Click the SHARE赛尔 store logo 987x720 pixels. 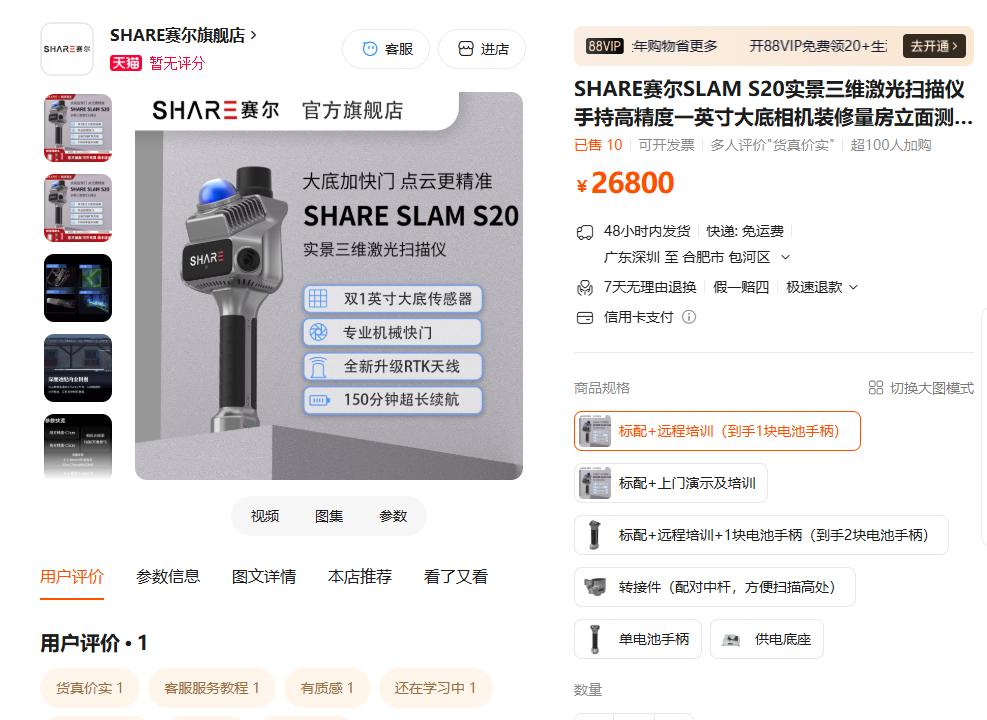tap(67, 49)
